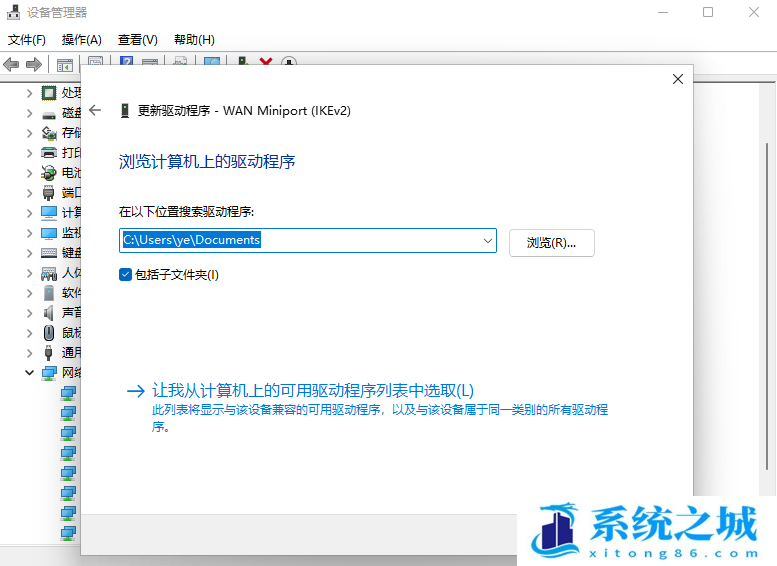Open the driver location path dropdown
The width and height of the screenshot is (777, 566).
tap(487, 241)
